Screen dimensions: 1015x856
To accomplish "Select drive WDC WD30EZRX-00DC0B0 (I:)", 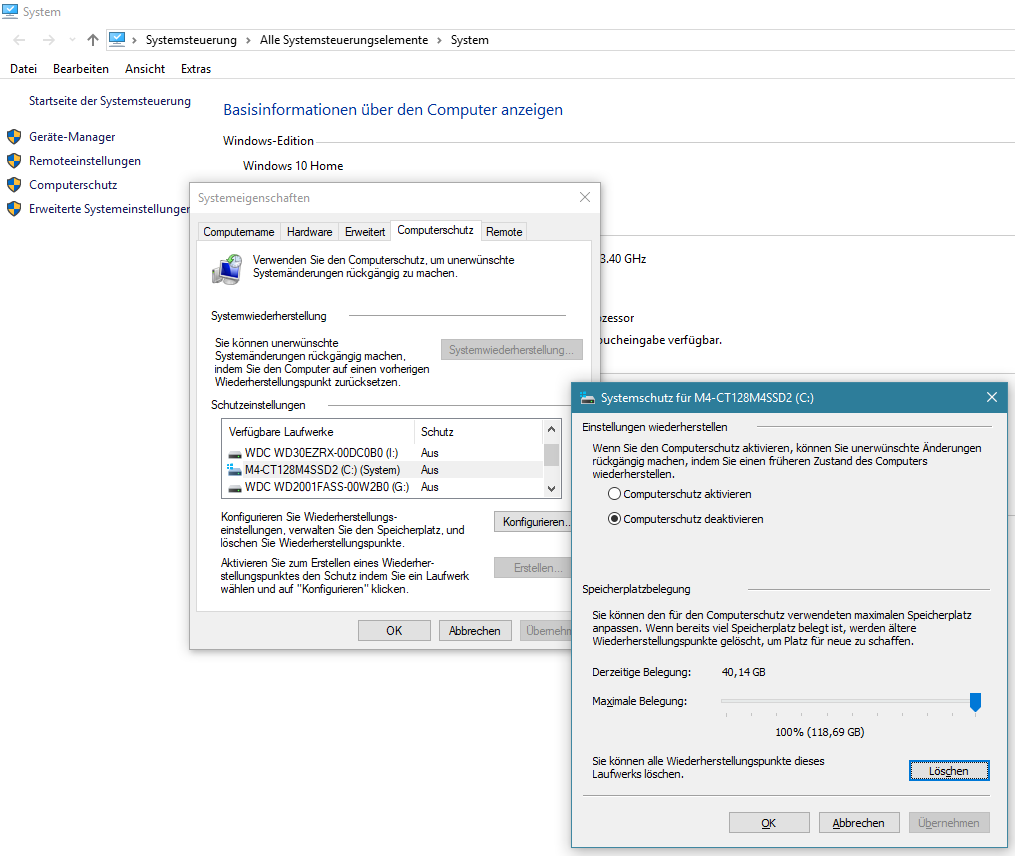I will click(x=382, y=453).
